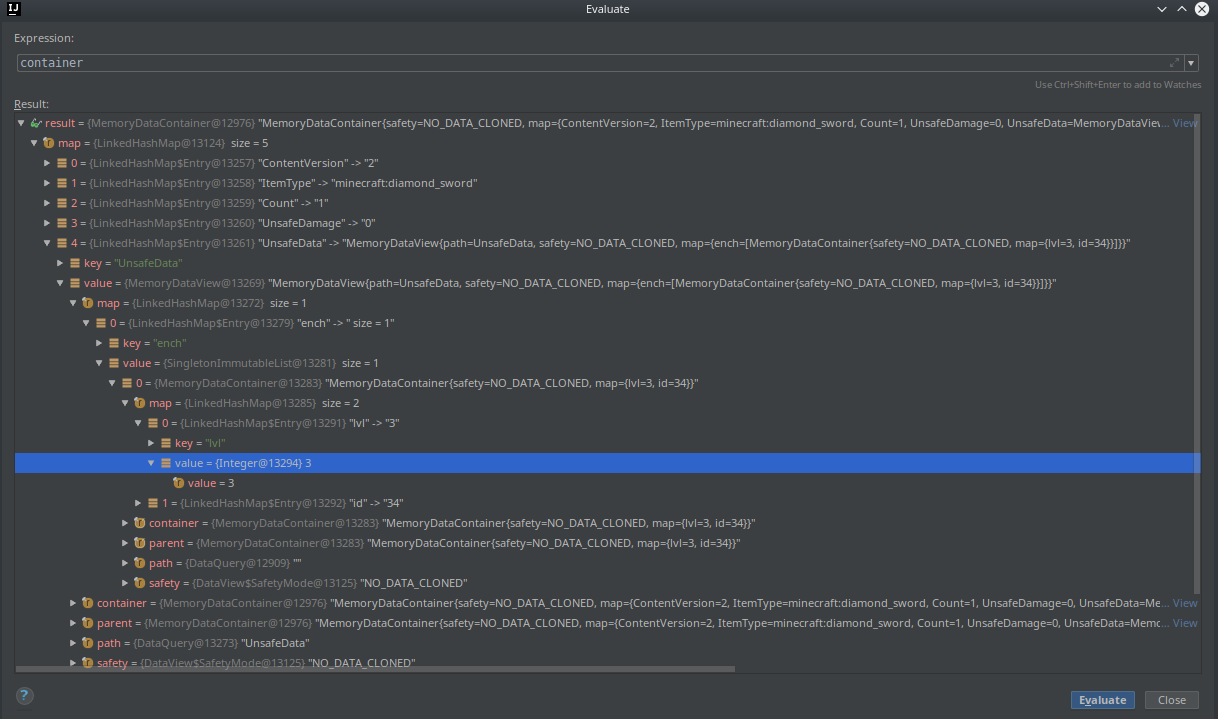Click the help question mark icon at bottom left

[24, 695]
